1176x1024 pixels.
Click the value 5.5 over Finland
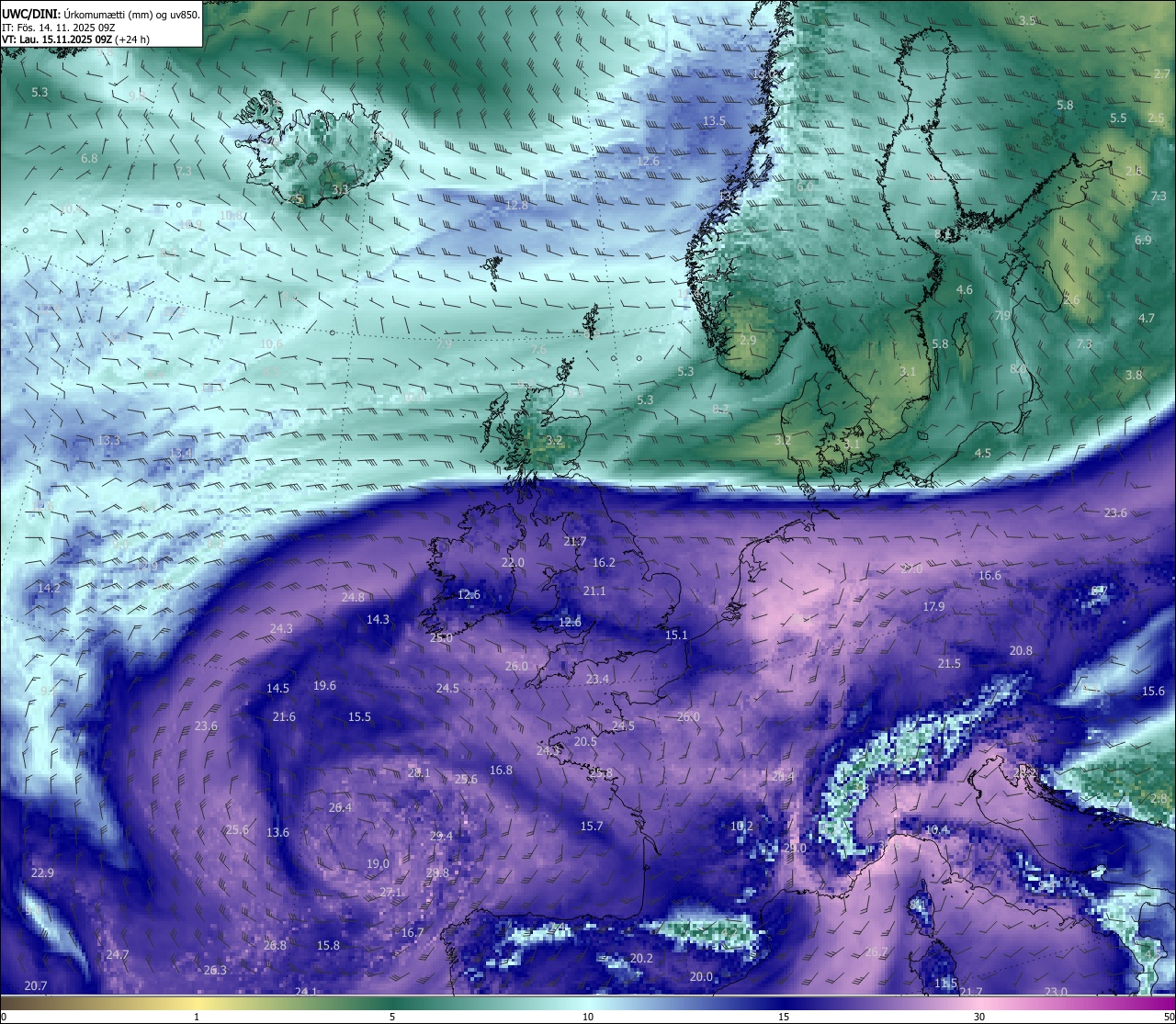[x=1118, y=118]
